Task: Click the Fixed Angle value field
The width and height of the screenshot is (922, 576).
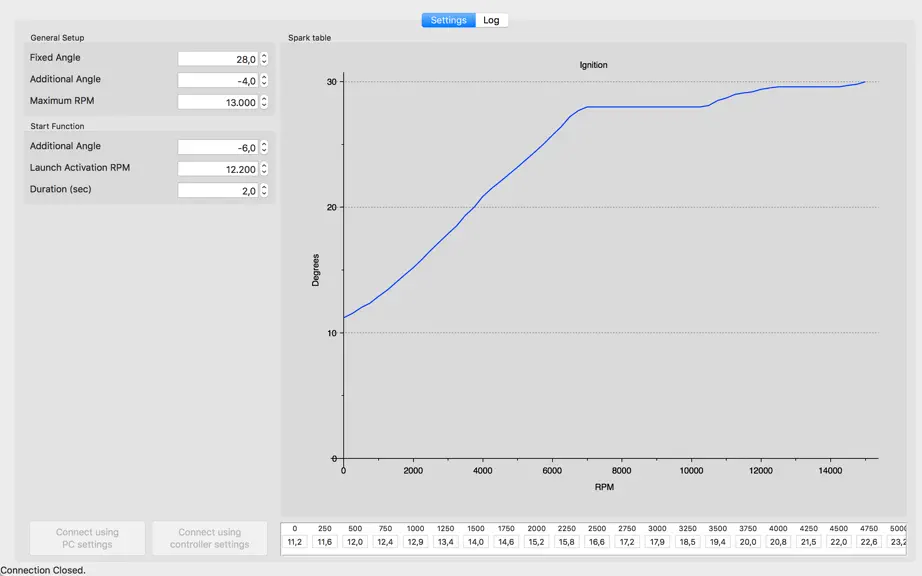Action: tap(218, 59)
